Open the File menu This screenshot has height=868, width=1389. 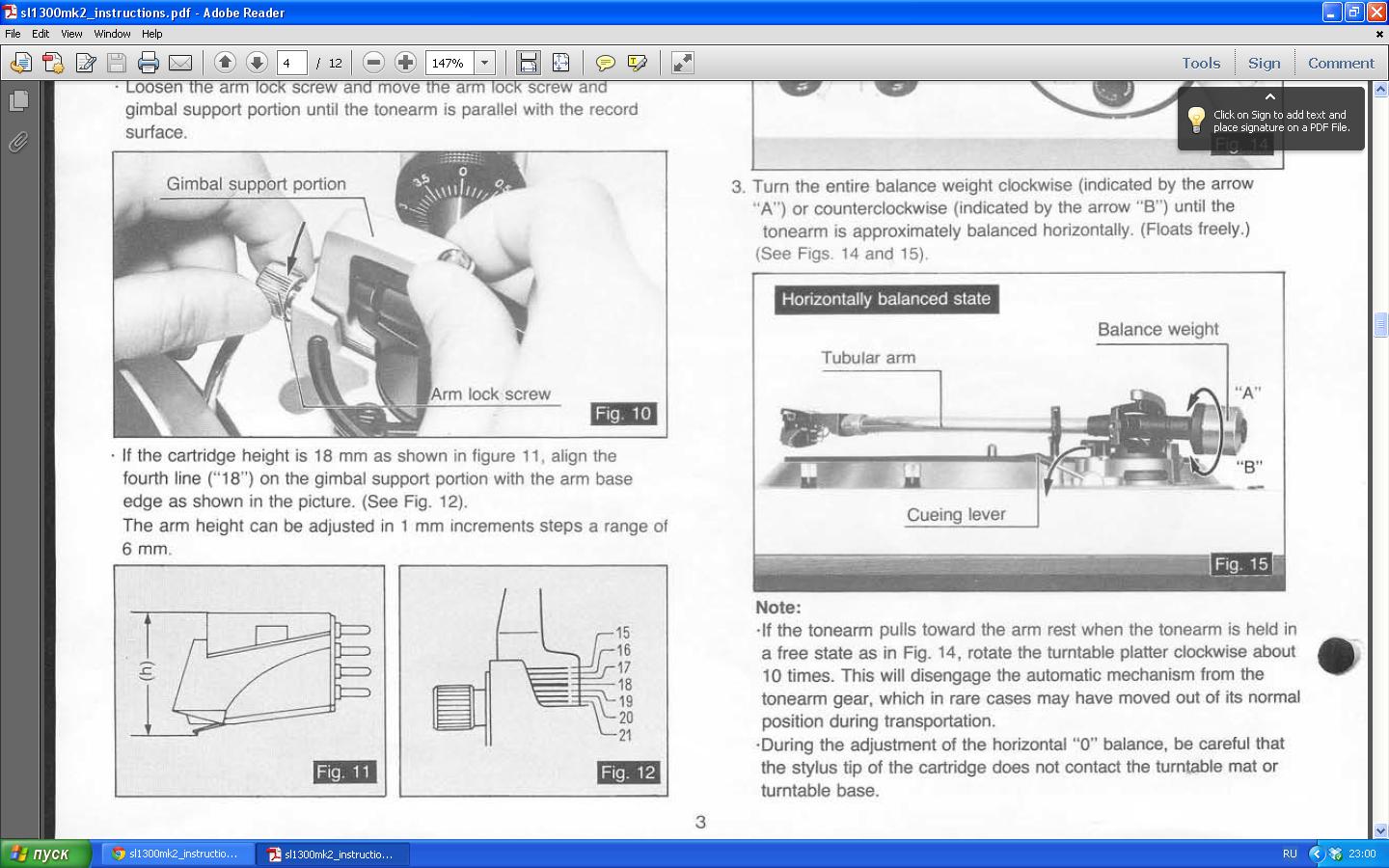(13, 34)
